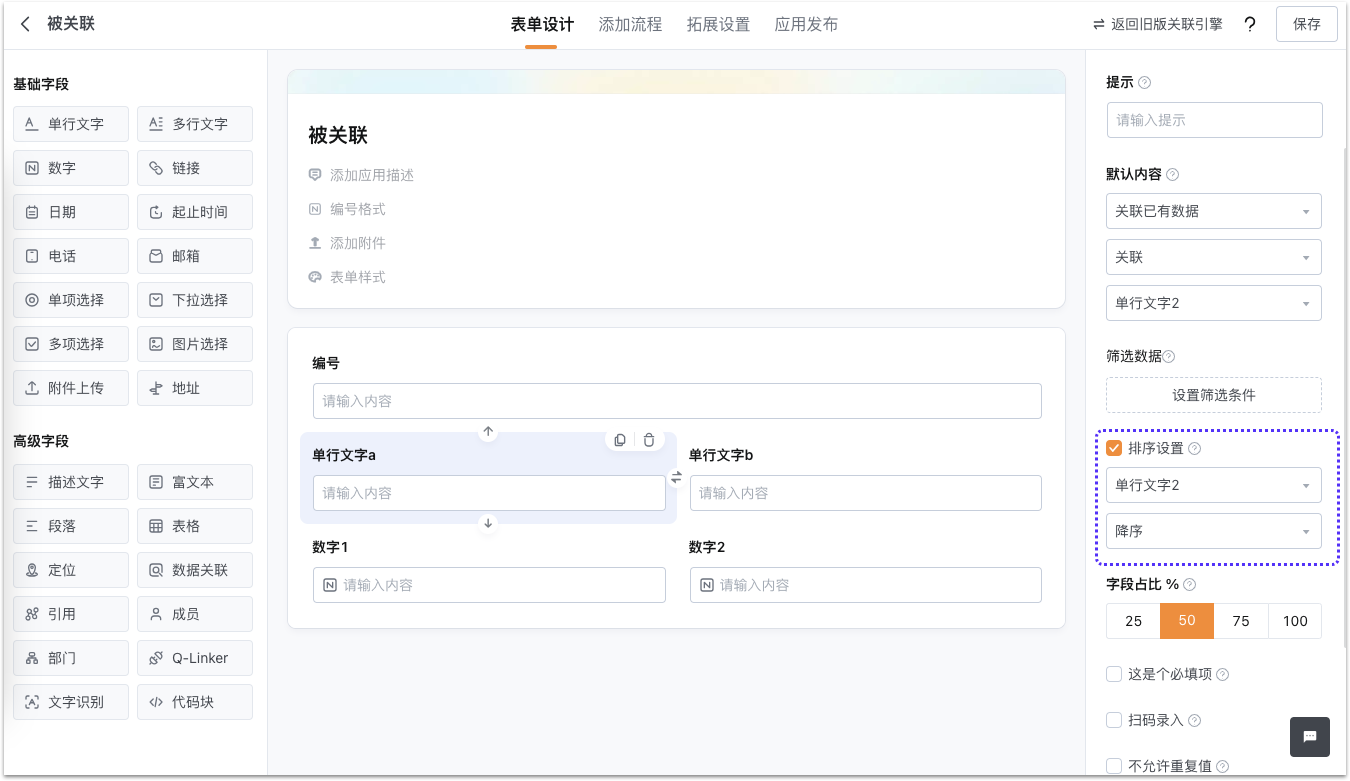This screenshot has height=781, width=1350.
Task: Open the 关联已有数据 dropdown
Action: (1214, 211)
